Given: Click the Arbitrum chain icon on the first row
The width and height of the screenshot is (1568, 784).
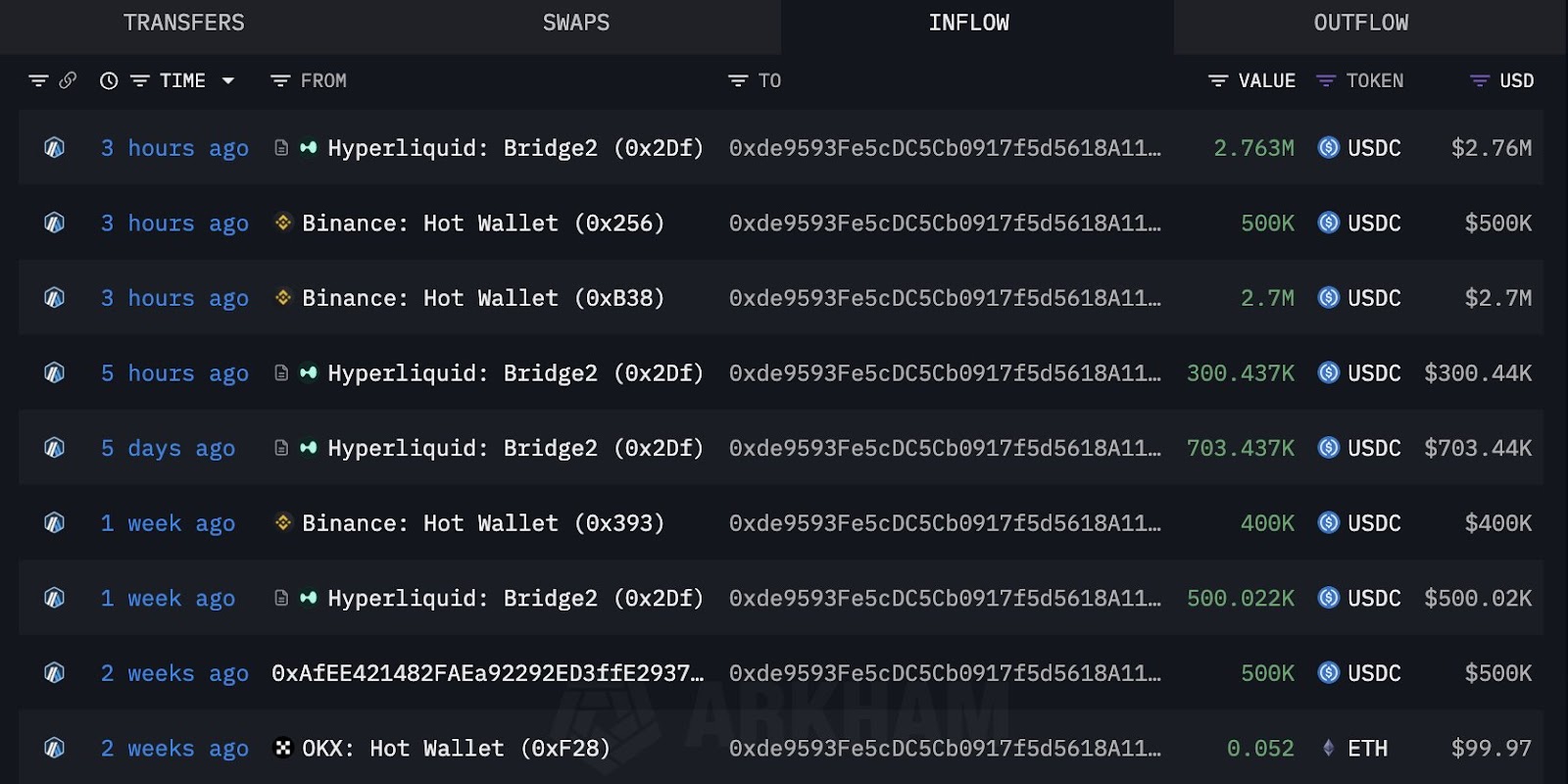Looking at the screenshot, I should click(54, 148).
